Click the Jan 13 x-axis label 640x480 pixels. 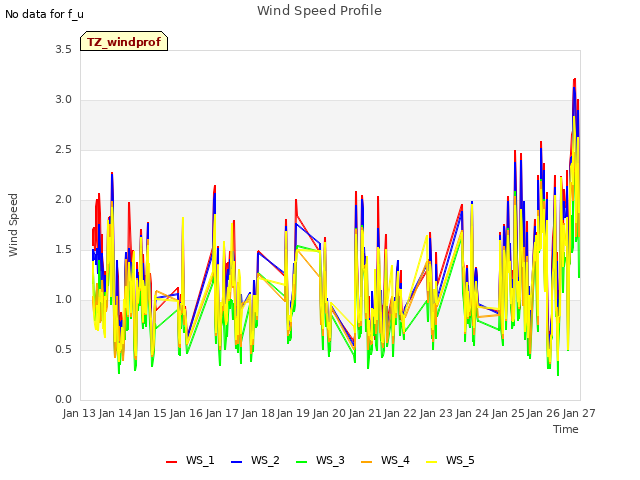coord(79,413)
